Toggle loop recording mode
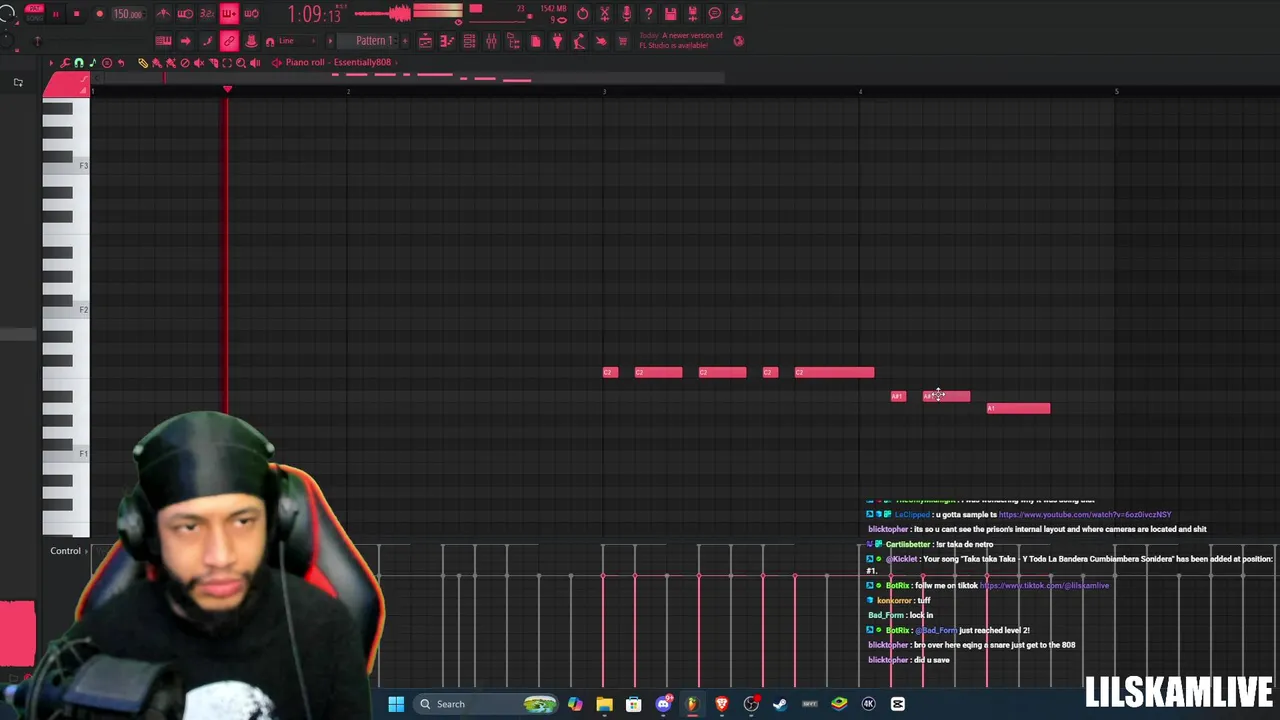 (x=251, y=14)
